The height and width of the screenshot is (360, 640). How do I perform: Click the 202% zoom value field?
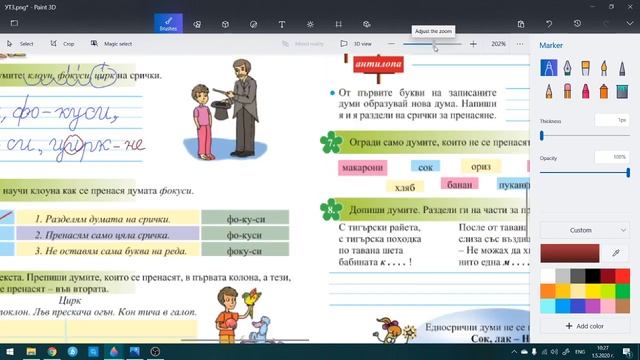498,44
